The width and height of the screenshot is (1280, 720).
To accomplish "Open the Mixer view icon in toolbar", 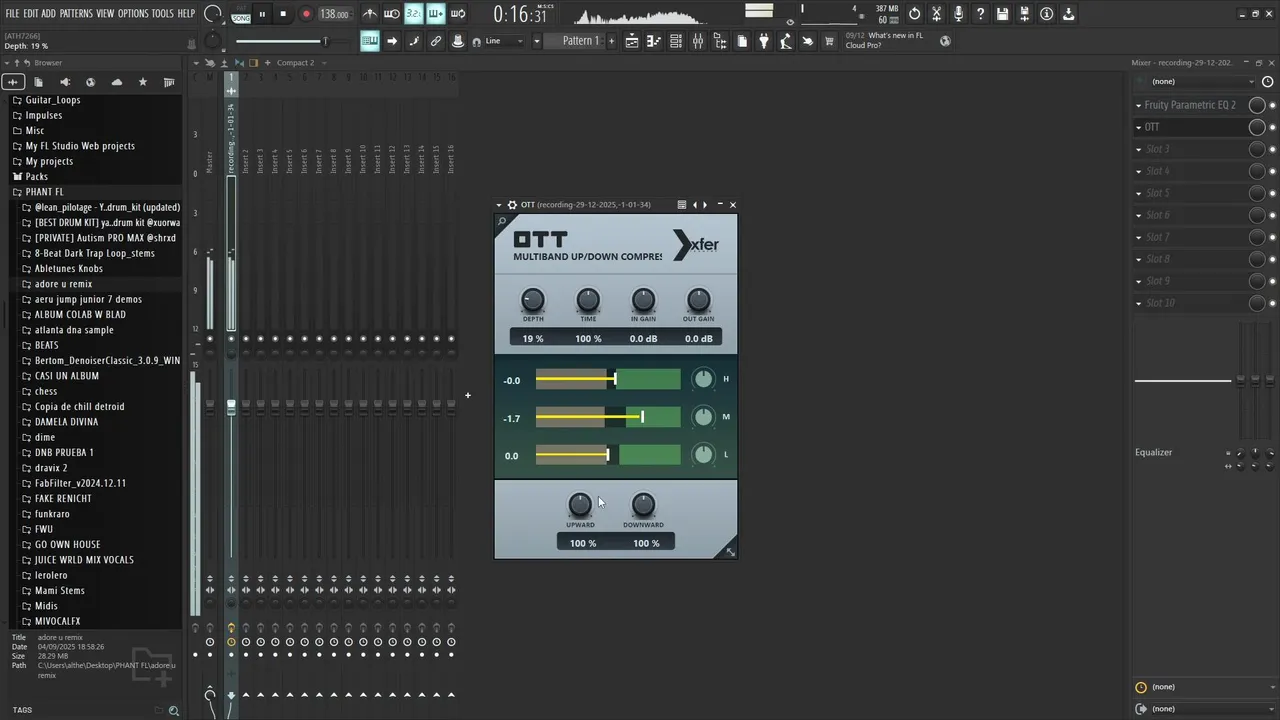I will point(698,41).
